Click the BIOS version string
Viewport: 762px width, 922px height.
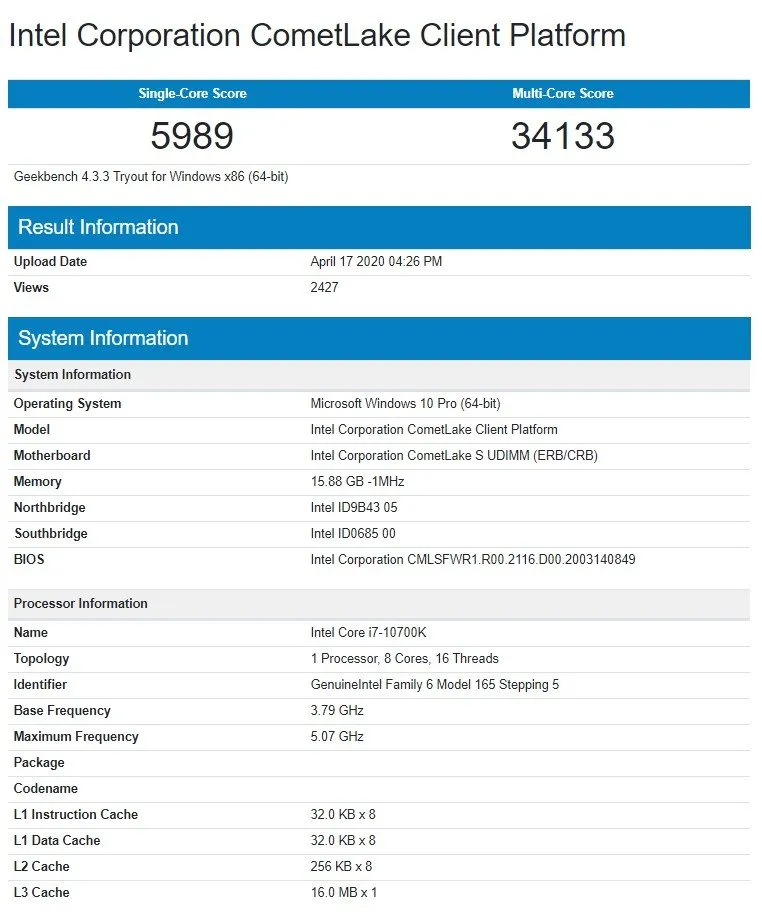coord(472,560)
